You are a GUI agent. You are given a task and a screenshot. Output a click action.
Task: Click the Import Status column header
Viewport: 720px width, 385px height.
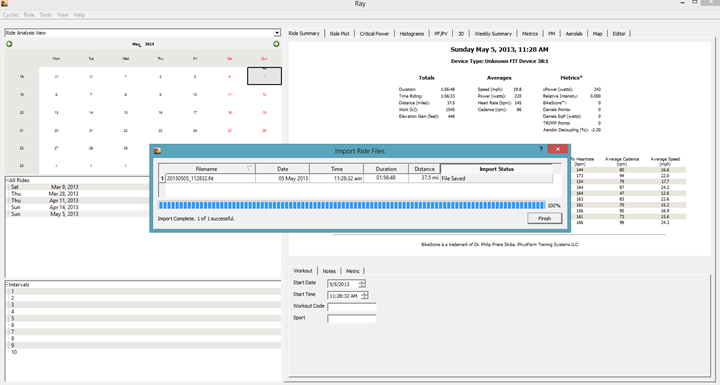[x=496, y=169]
